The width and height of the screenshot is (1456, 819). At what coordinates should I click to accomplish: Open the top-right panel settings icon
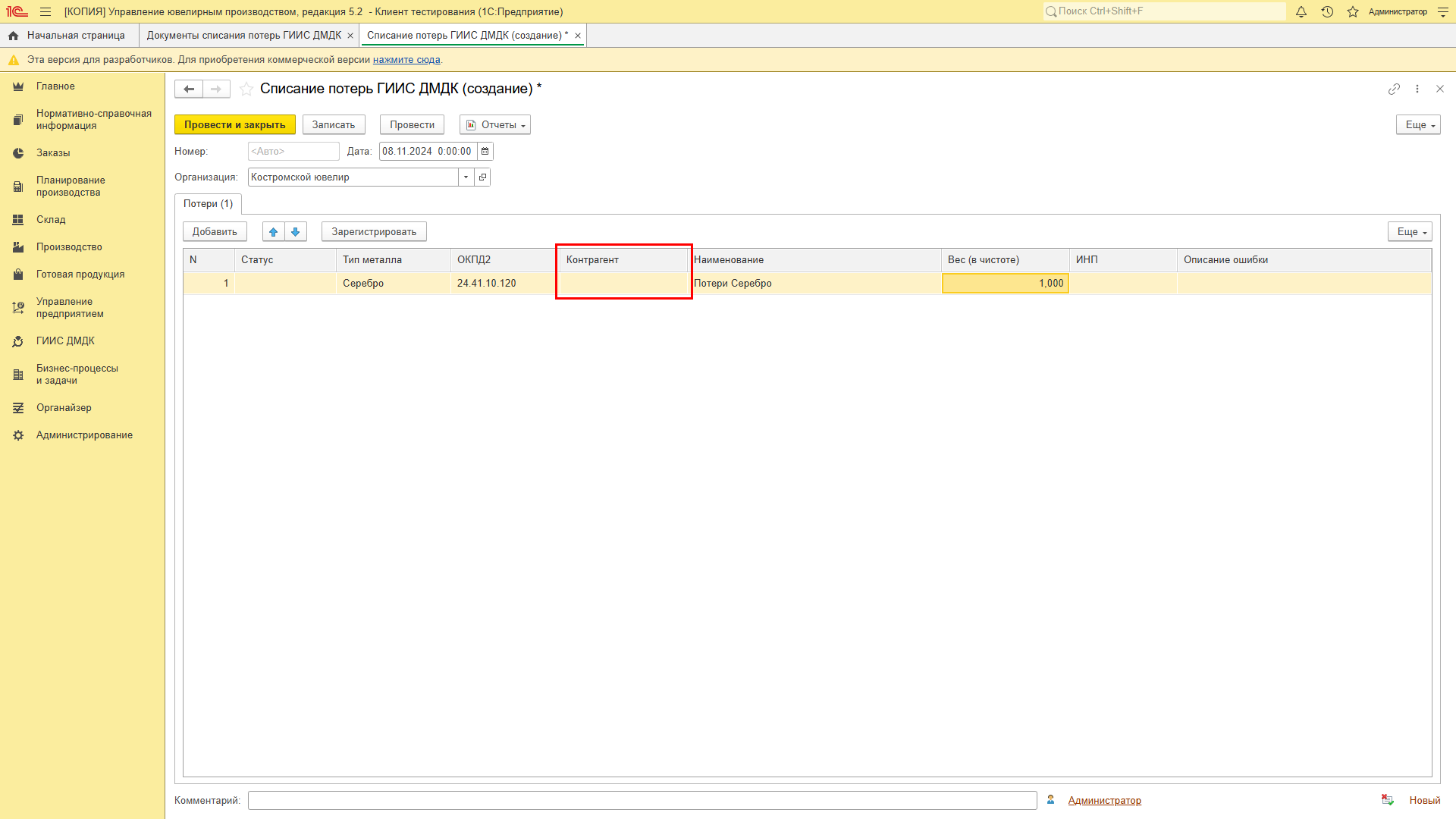tap(1443, 11)
